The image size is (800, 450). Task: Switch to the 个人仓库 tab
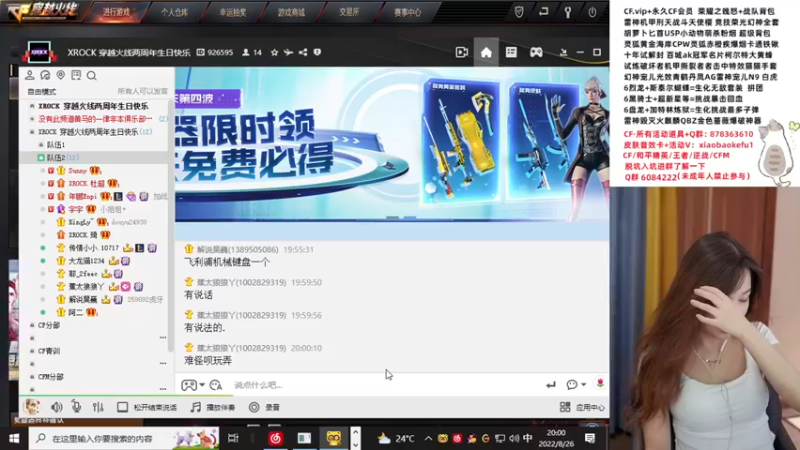tap(174, 12)
